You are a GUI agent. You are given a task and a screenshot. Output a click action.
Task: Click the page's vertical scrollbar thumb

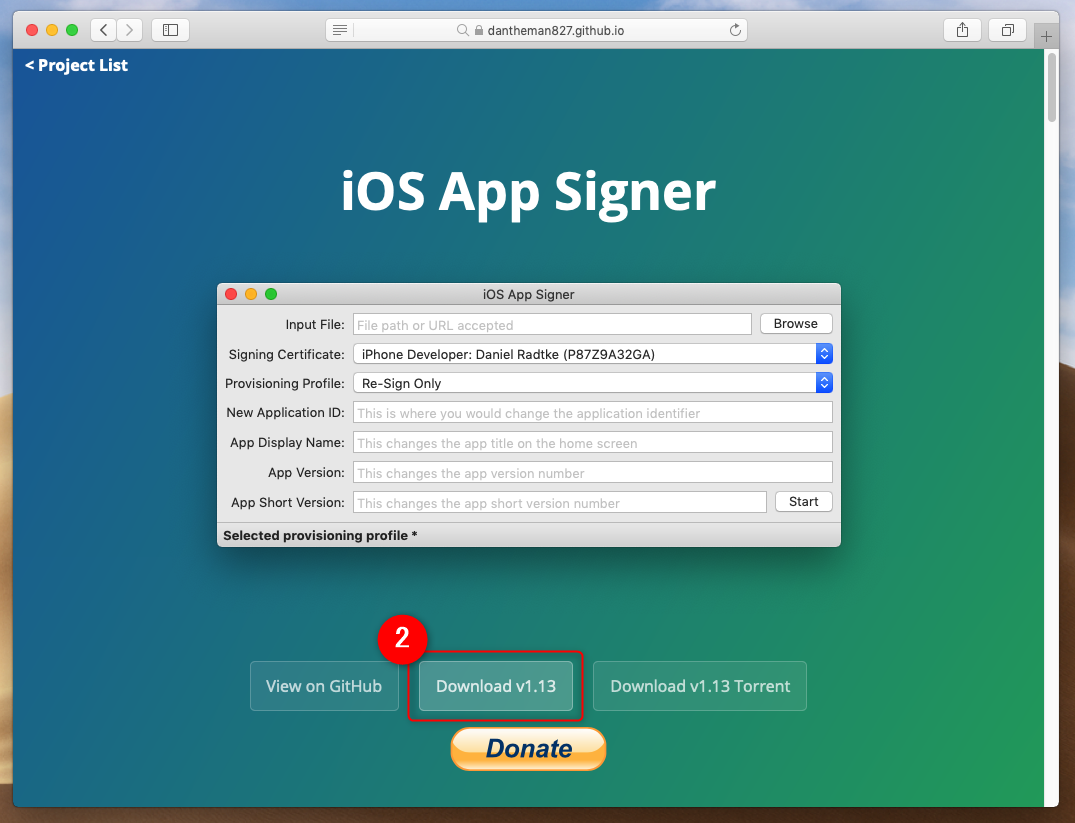pos(1052,88)
